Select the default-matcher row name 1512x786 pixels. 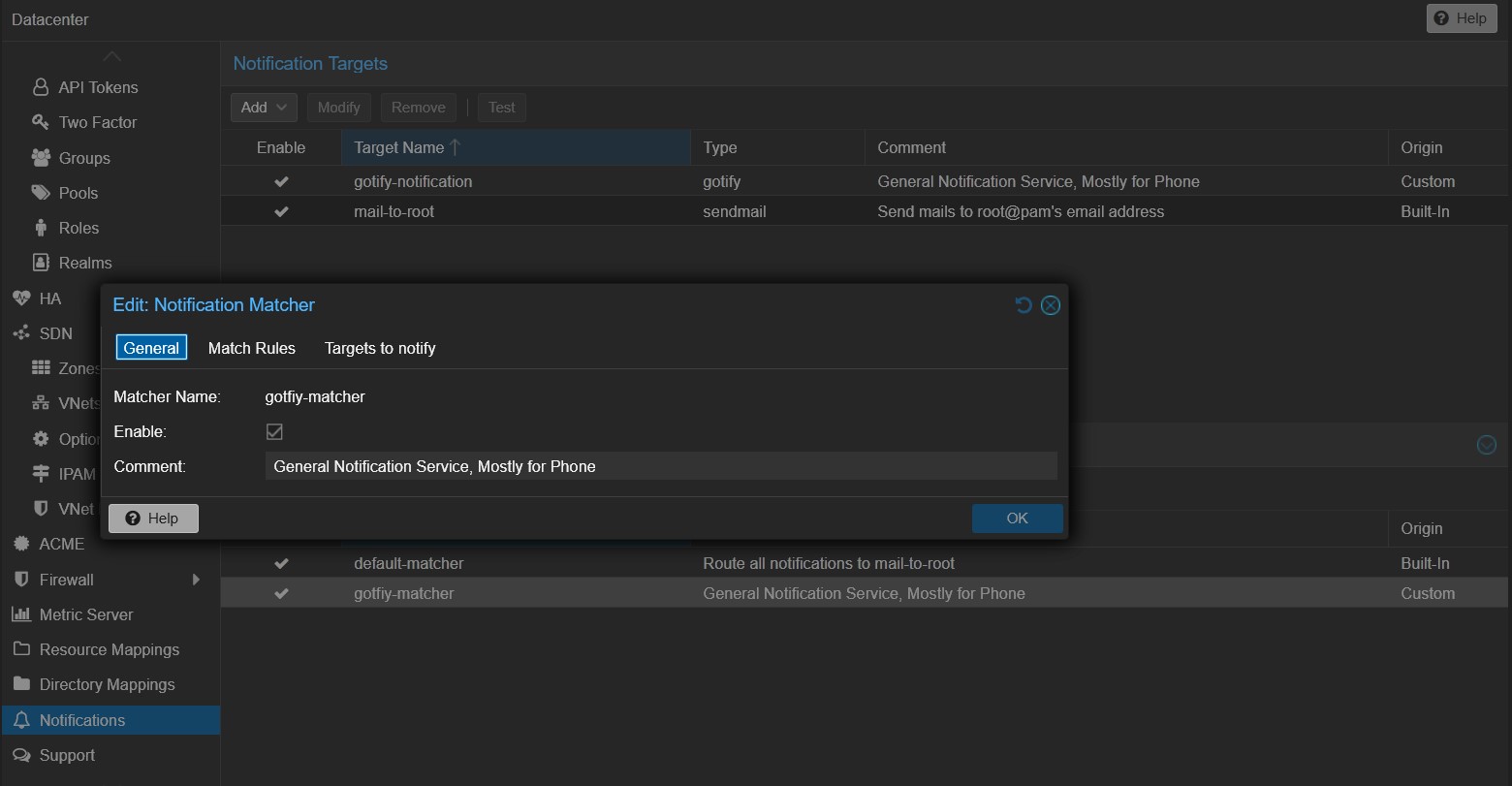coord(409,563)
